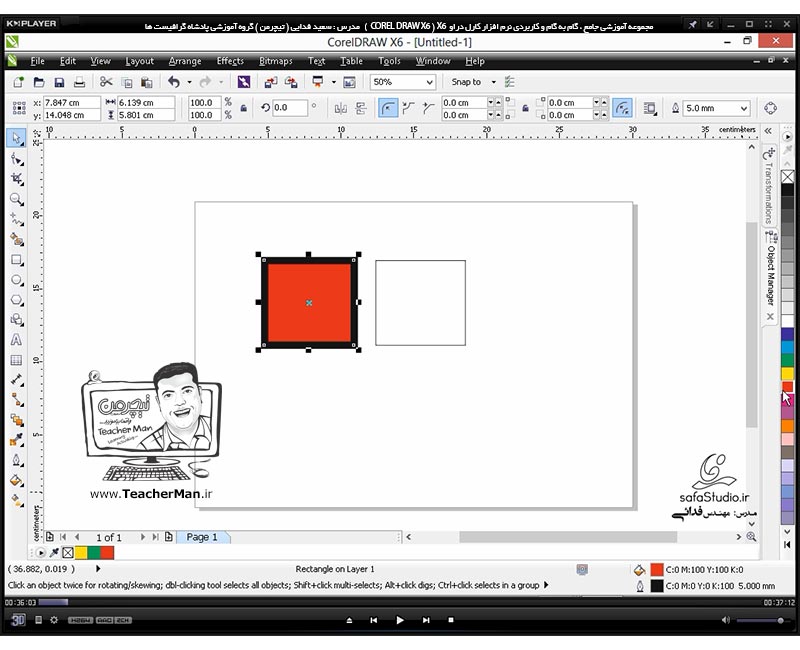This screenshot has width=800, height=650.
Task: Click red swatch in color palette
Action: click(787, 387)
